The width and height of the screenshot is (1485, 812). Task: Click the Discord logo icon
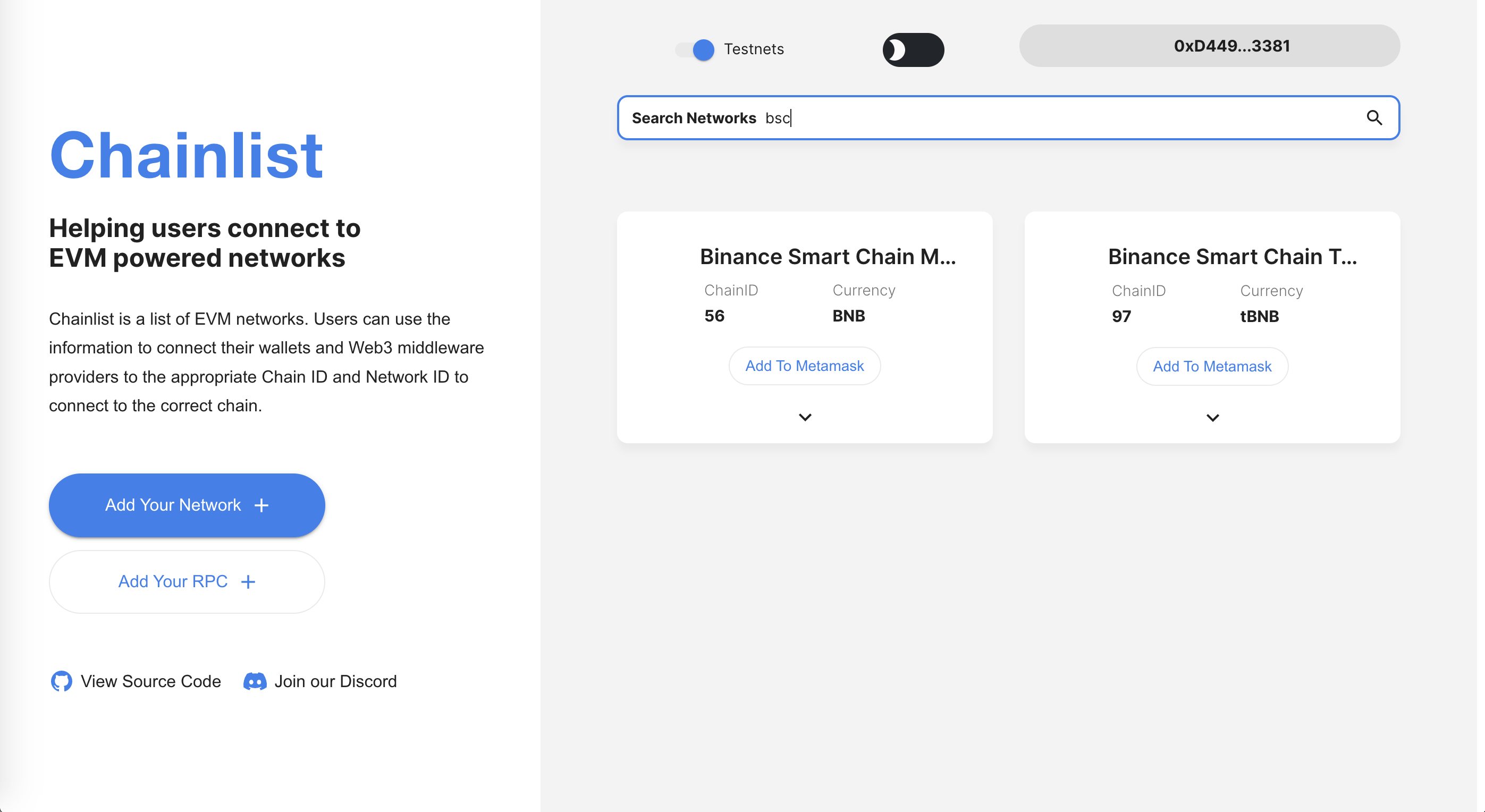pos(255,681)
